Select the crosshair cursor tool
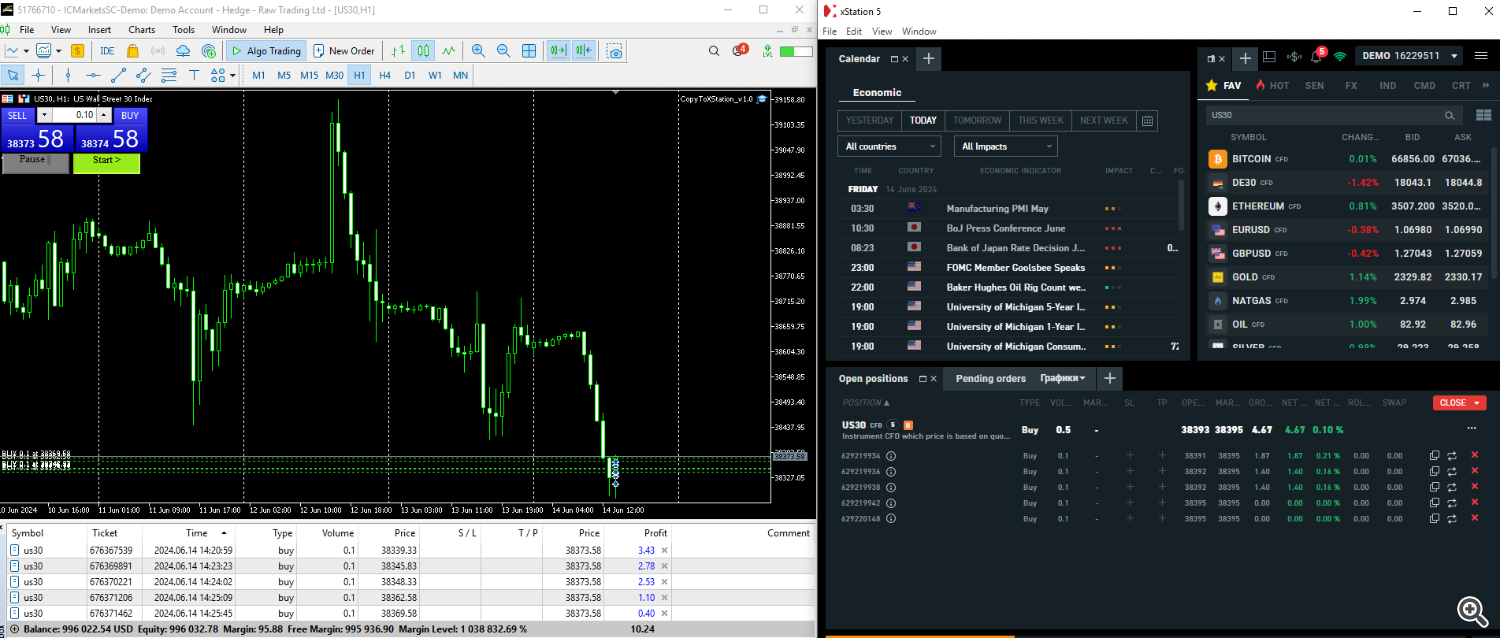 38,75
